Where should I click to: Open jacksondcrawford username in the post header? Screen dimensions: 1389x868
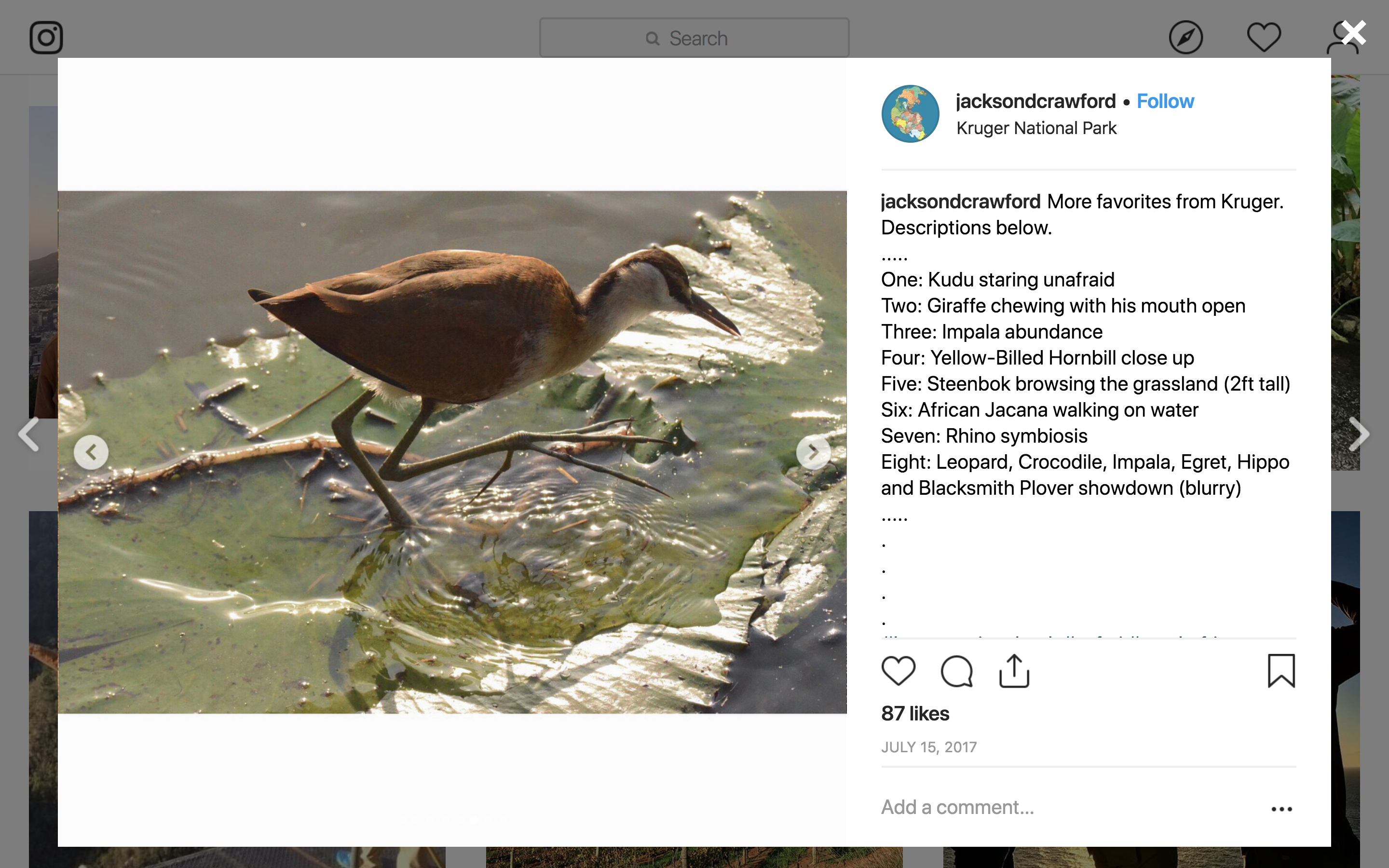(1035, 102)
